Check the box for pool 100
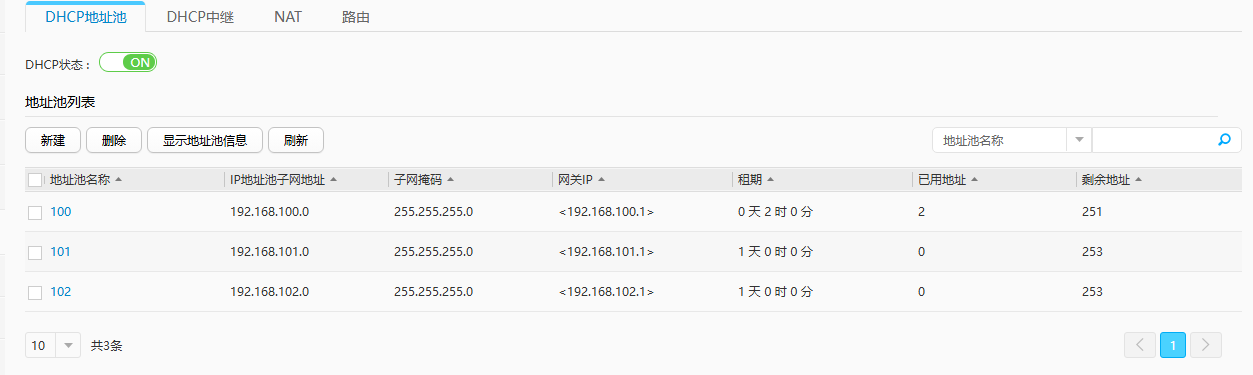Screen dimensions: 1253x375 (35, 212)
